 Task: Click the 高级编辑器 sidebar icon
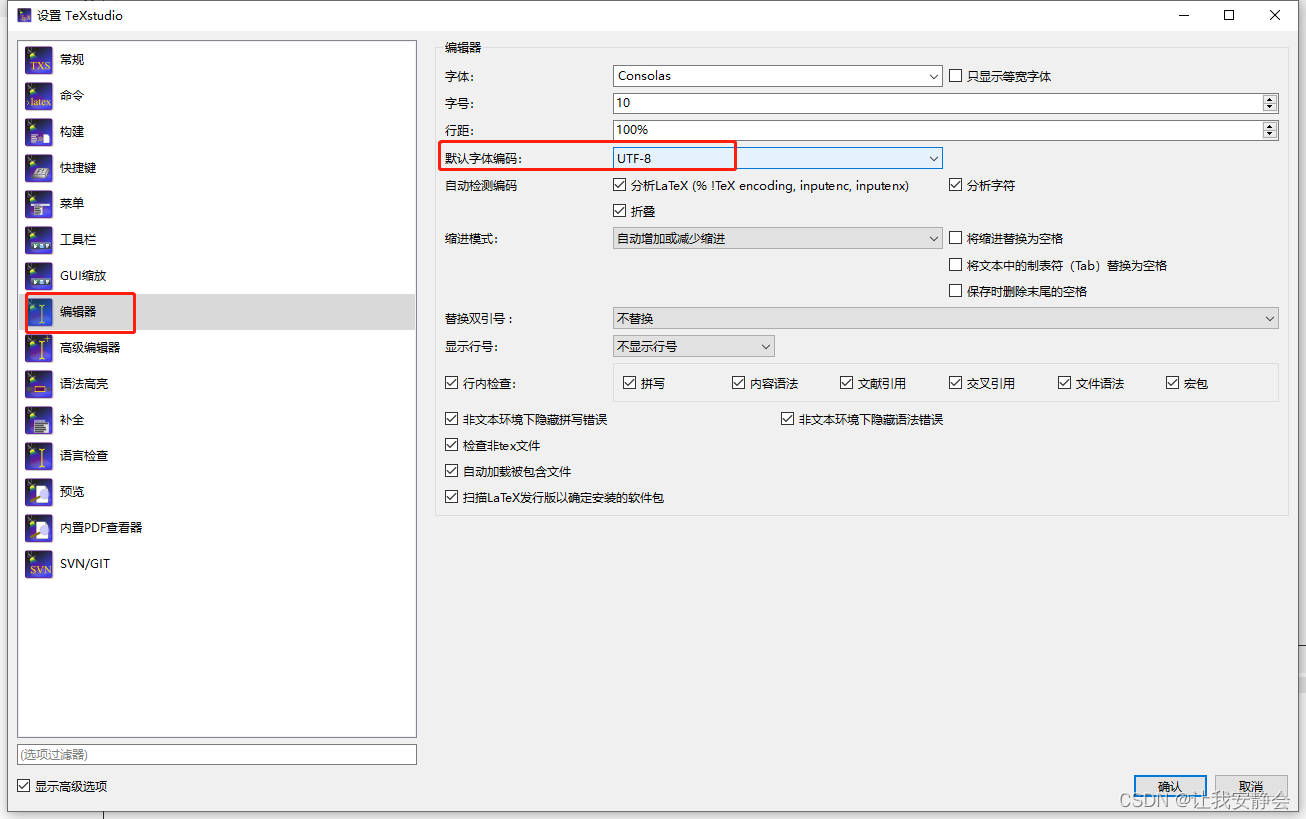[x=39, y=348]
